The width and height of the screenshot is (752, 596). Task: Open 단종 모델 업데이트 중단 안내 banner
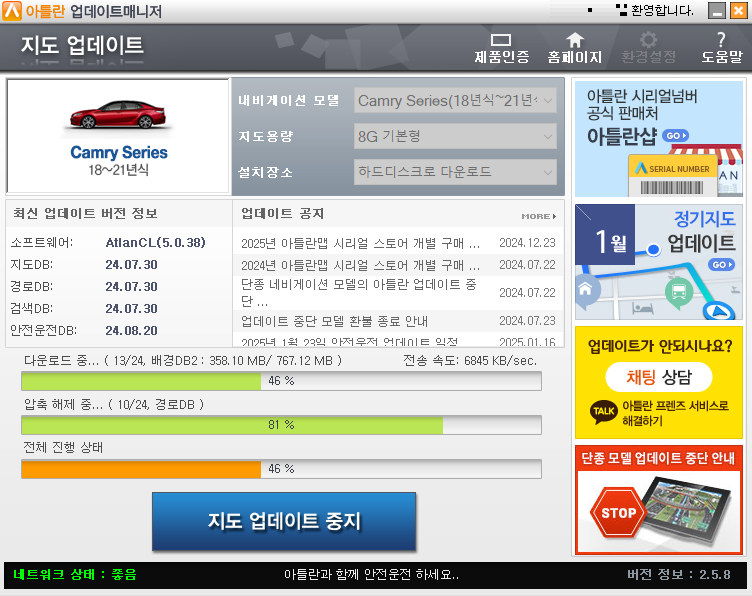(x=658, y=500)
